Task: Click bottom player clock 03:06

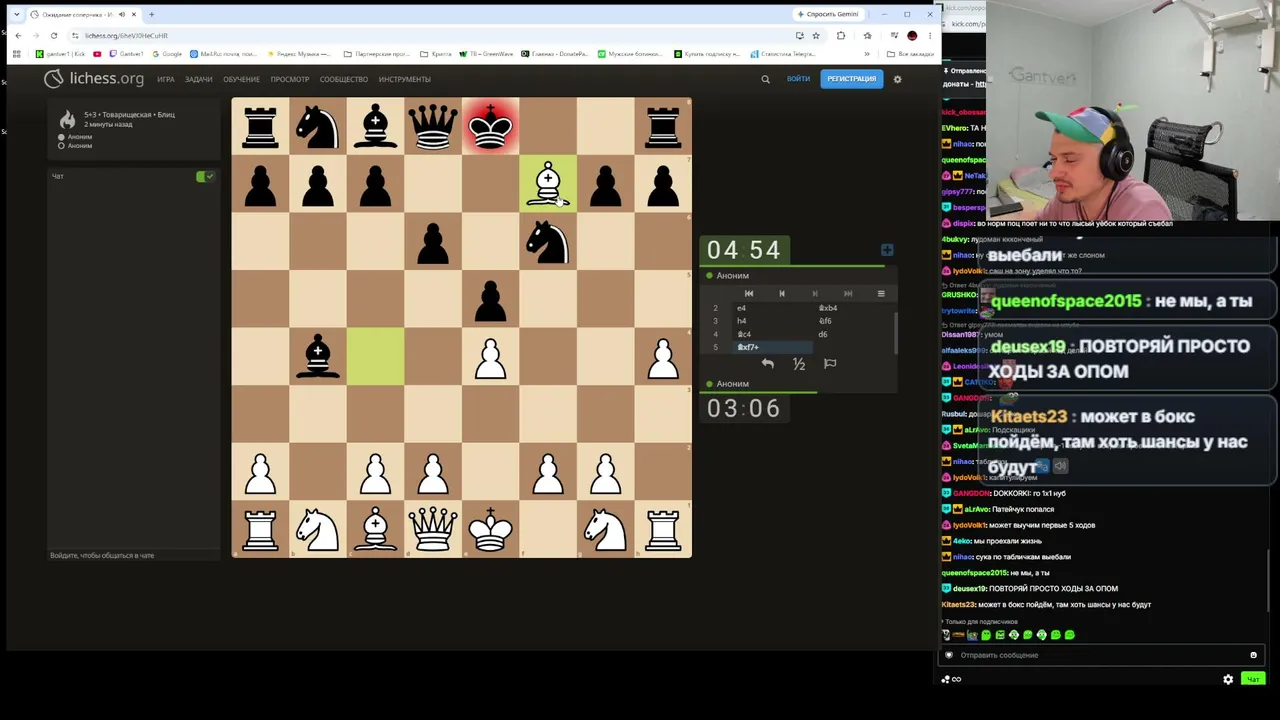Action: 743,408
